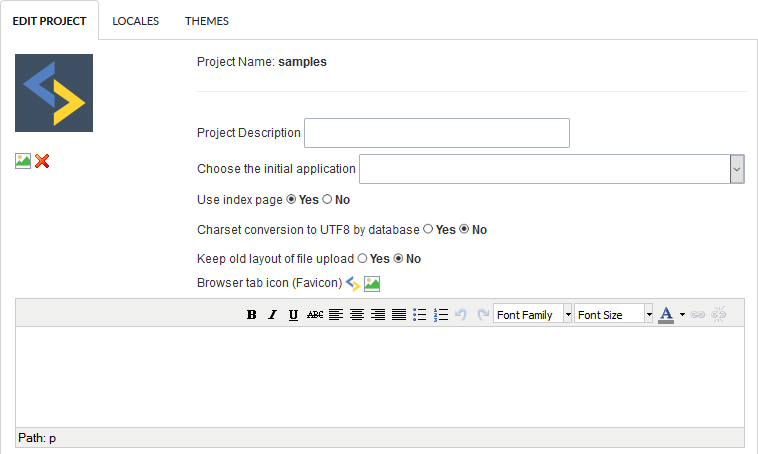Enable Charset conversion to UTF8 Yes option
This screenshot has height=454, width=758.
coord(428,229)
